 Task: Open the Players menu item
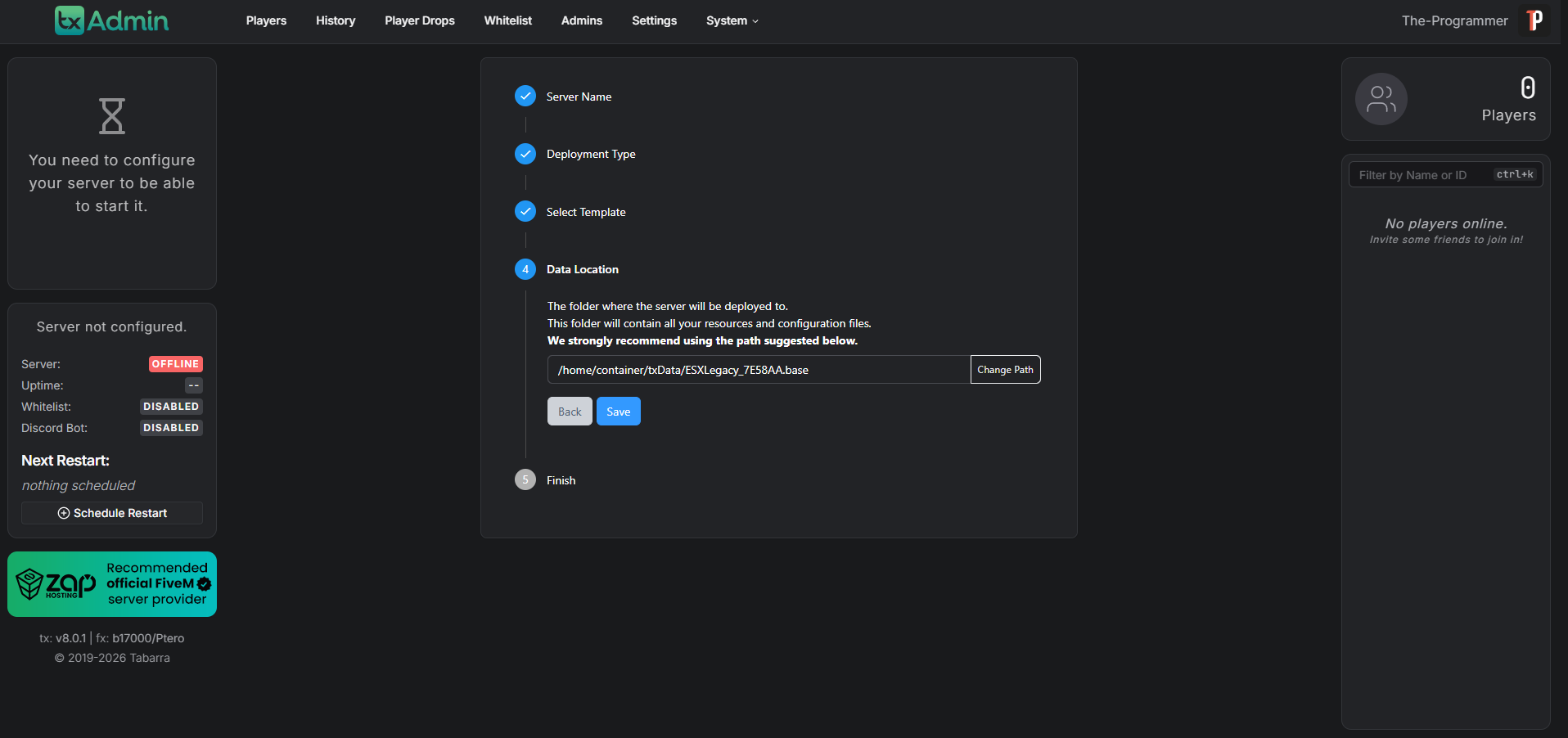(x=266, y=20)
